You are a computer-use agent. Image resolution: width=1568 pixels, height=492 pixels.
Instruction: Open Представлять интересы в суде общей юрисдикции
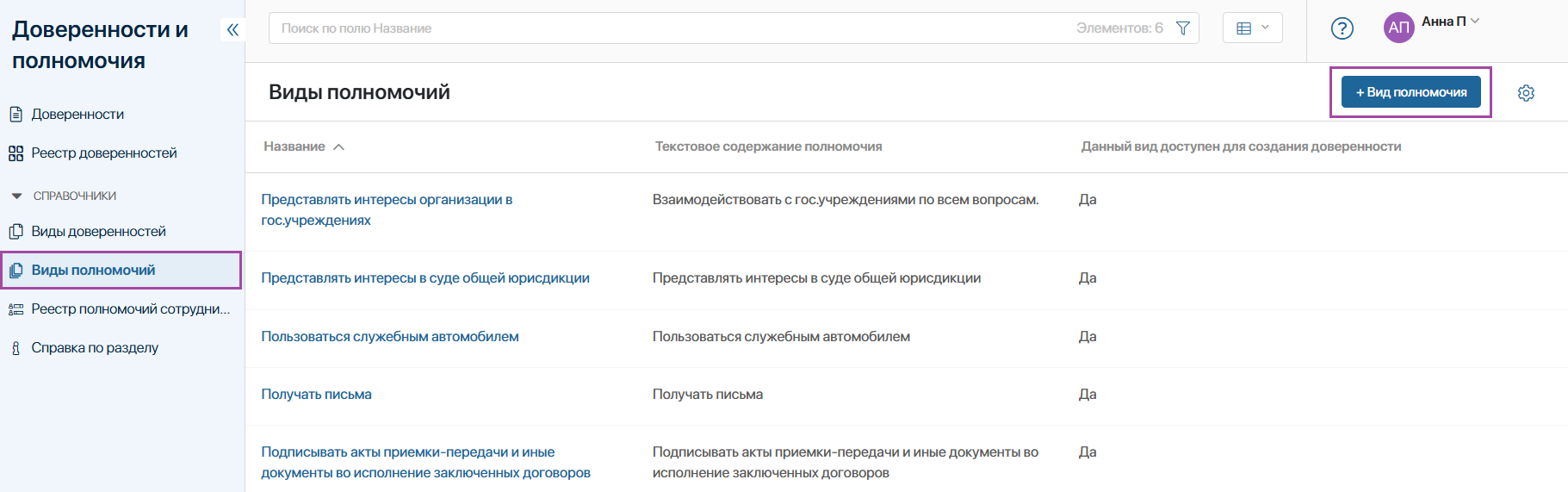coord(425,278)
